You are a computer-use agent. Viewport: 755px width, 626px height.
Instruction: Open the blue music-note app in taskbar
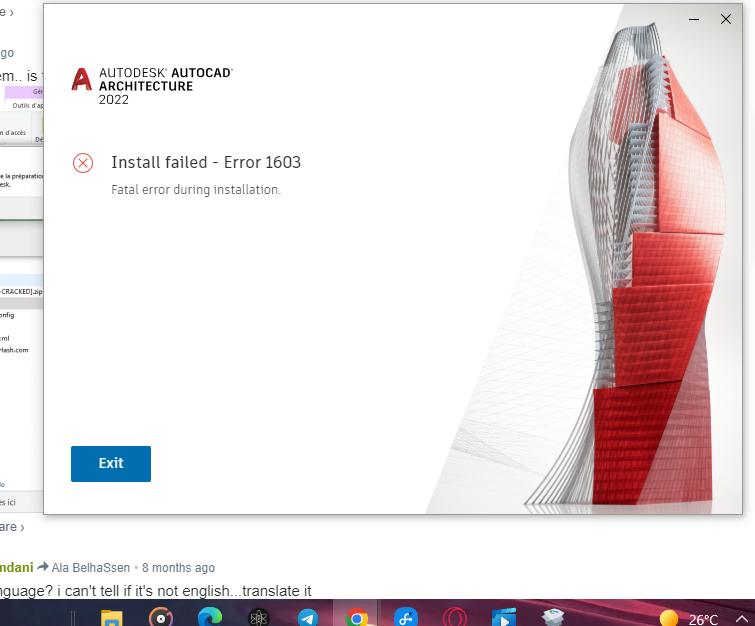[x=405, y=618]
